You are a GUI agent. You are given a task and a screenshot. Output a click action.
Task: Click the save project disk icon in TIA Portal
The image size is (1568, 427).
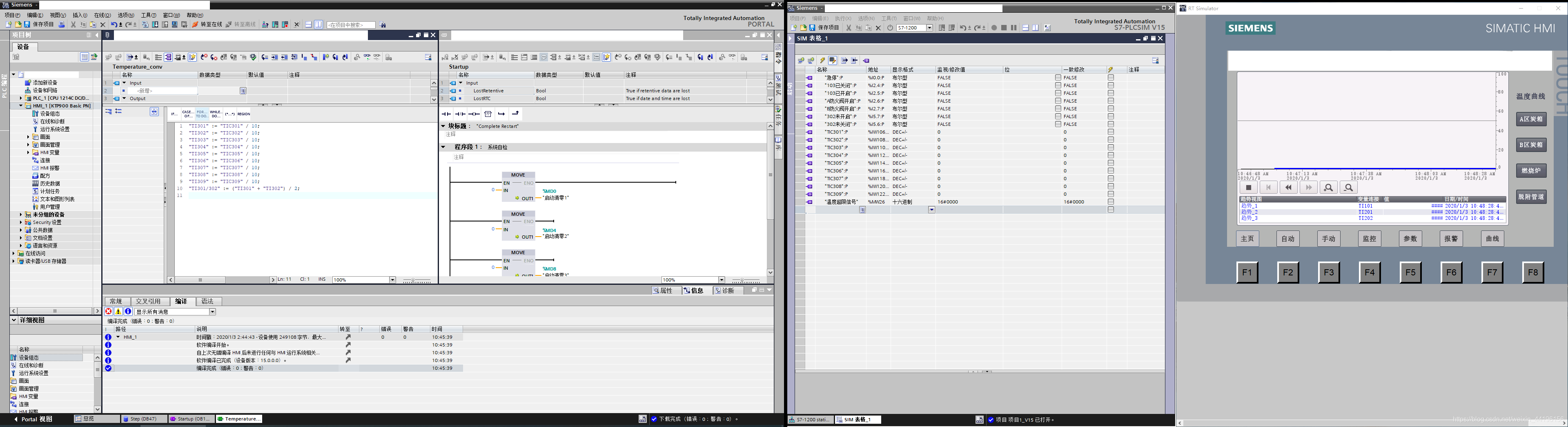pos(27,25)
